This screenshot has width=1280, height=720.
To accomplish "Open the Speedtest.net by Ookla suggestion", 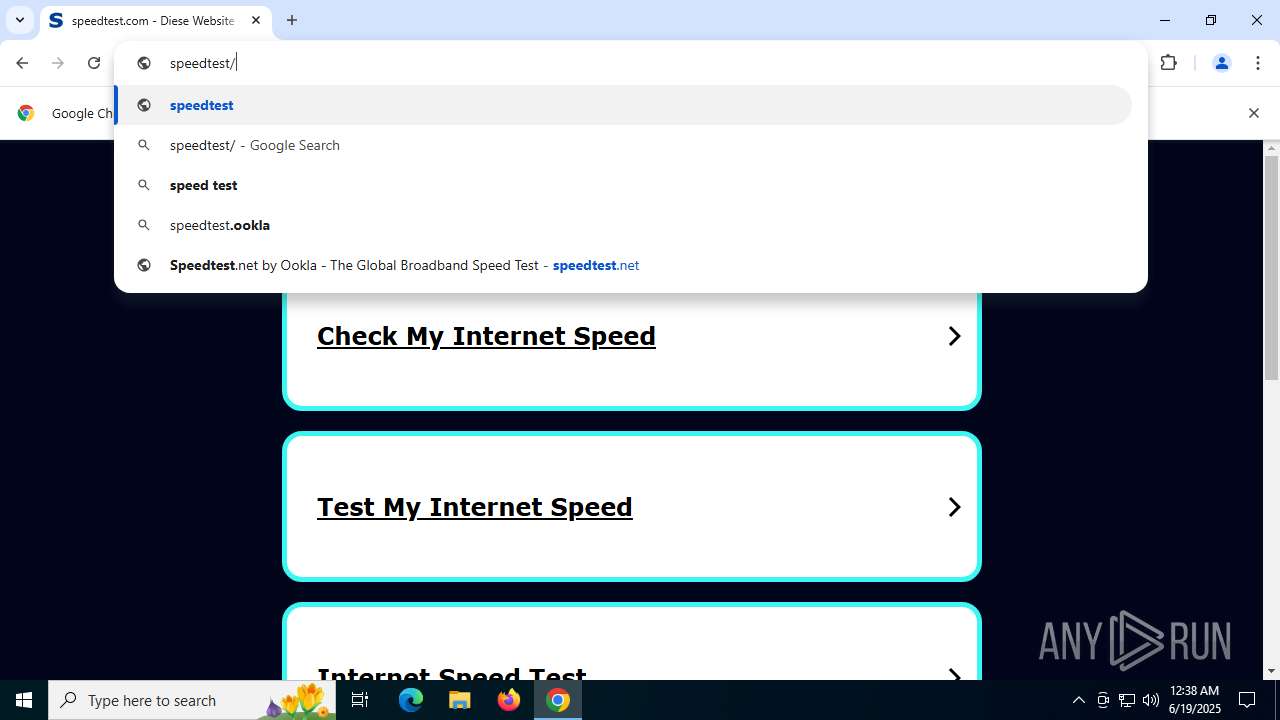I will [624, 265].
